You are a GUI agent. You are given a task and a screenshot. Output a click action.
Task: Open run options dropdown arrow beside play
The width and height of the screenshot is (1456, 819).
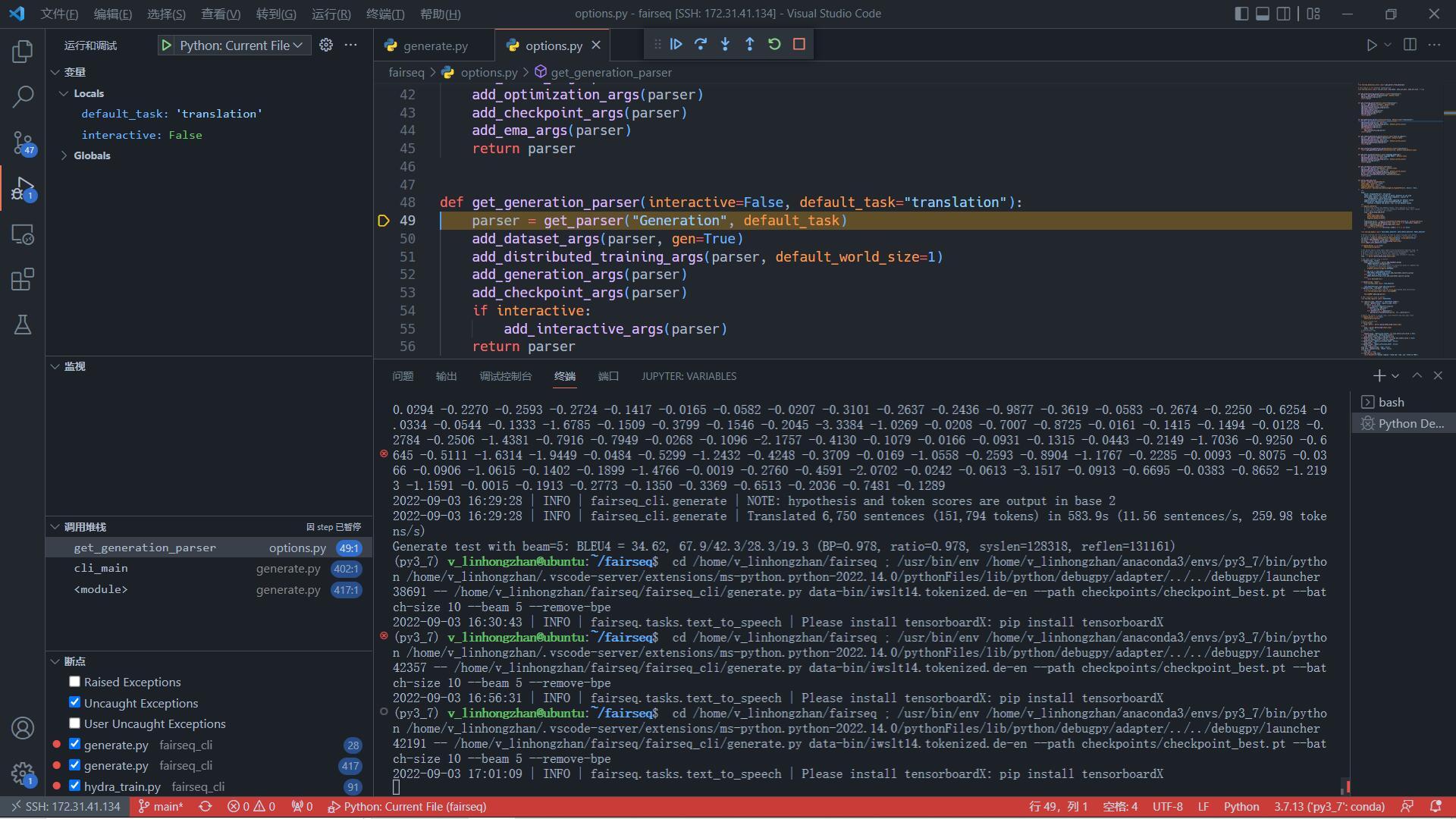(1388, 45)
